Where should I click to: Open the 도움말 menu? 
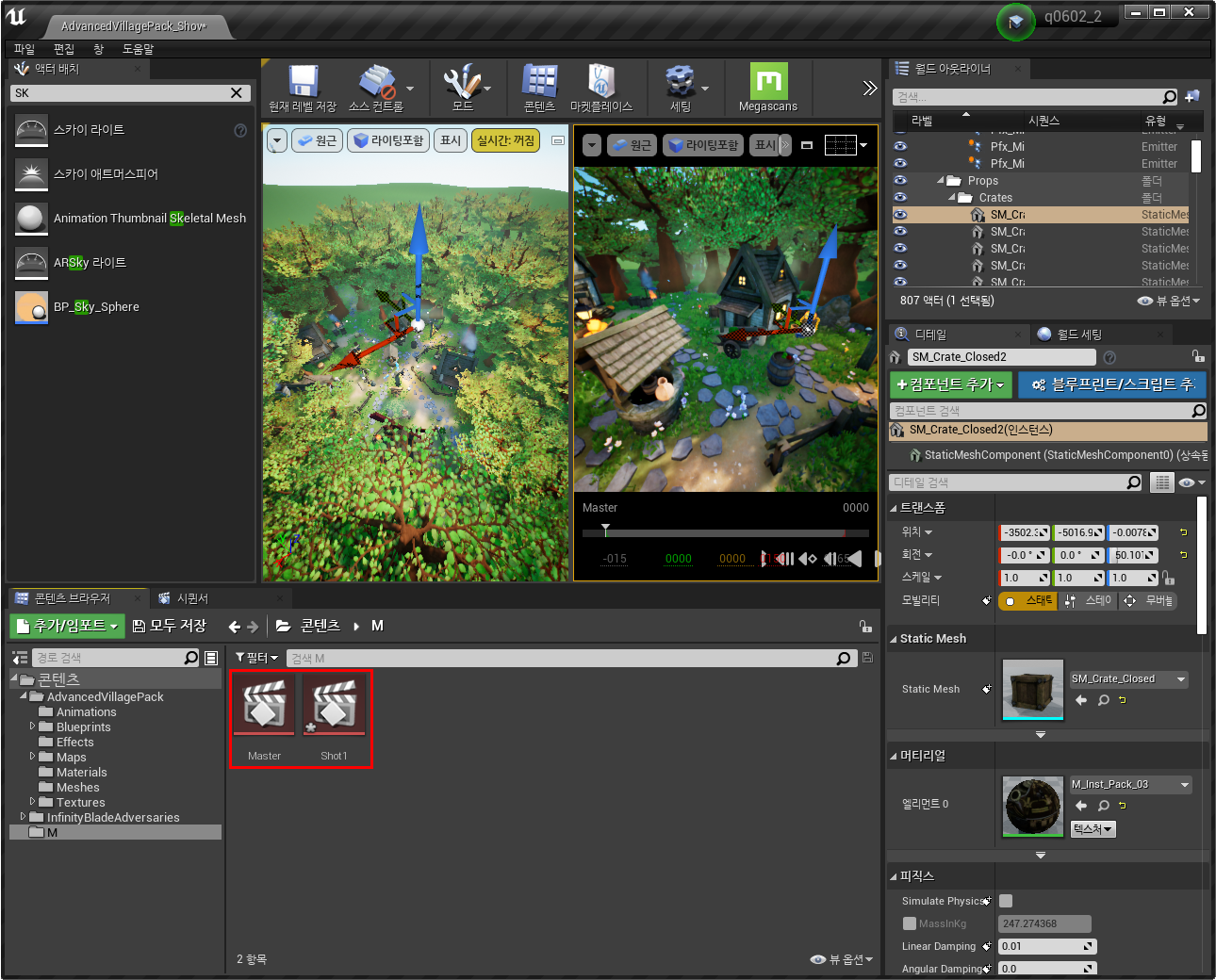[139, 49]
